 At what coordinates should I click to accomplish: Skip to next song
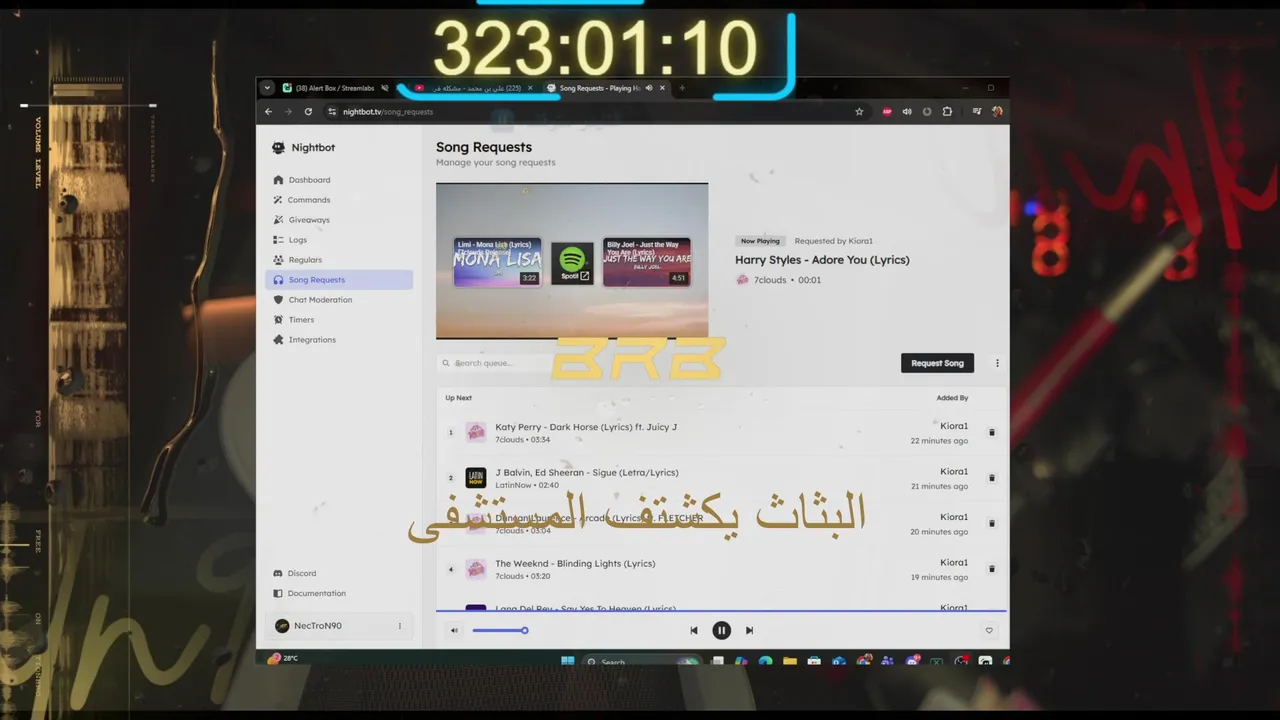click(x=749, y=630)
